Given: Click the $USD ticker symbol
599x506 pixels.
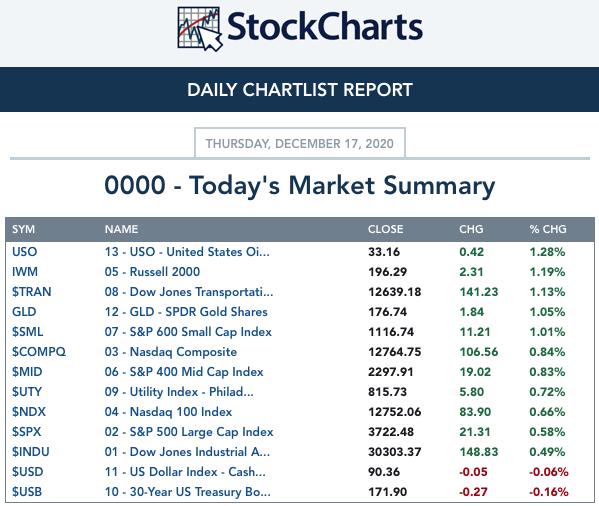Looking at the screenshot, I should tap(28, 472).
